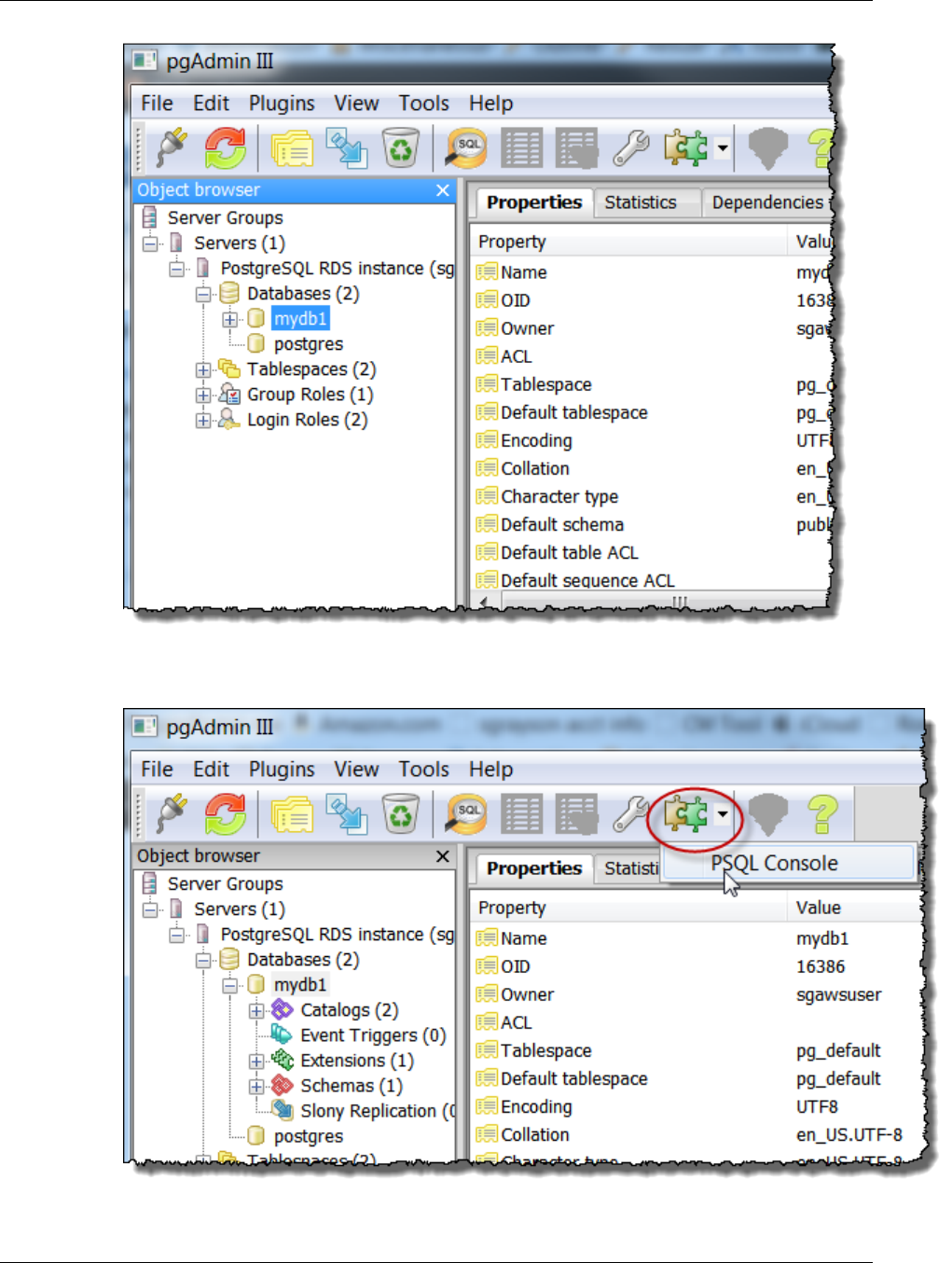Open Plugins menu in top pgAdmin window
The height and width of the screenshot is (1263, 952).
click(282, 103)
